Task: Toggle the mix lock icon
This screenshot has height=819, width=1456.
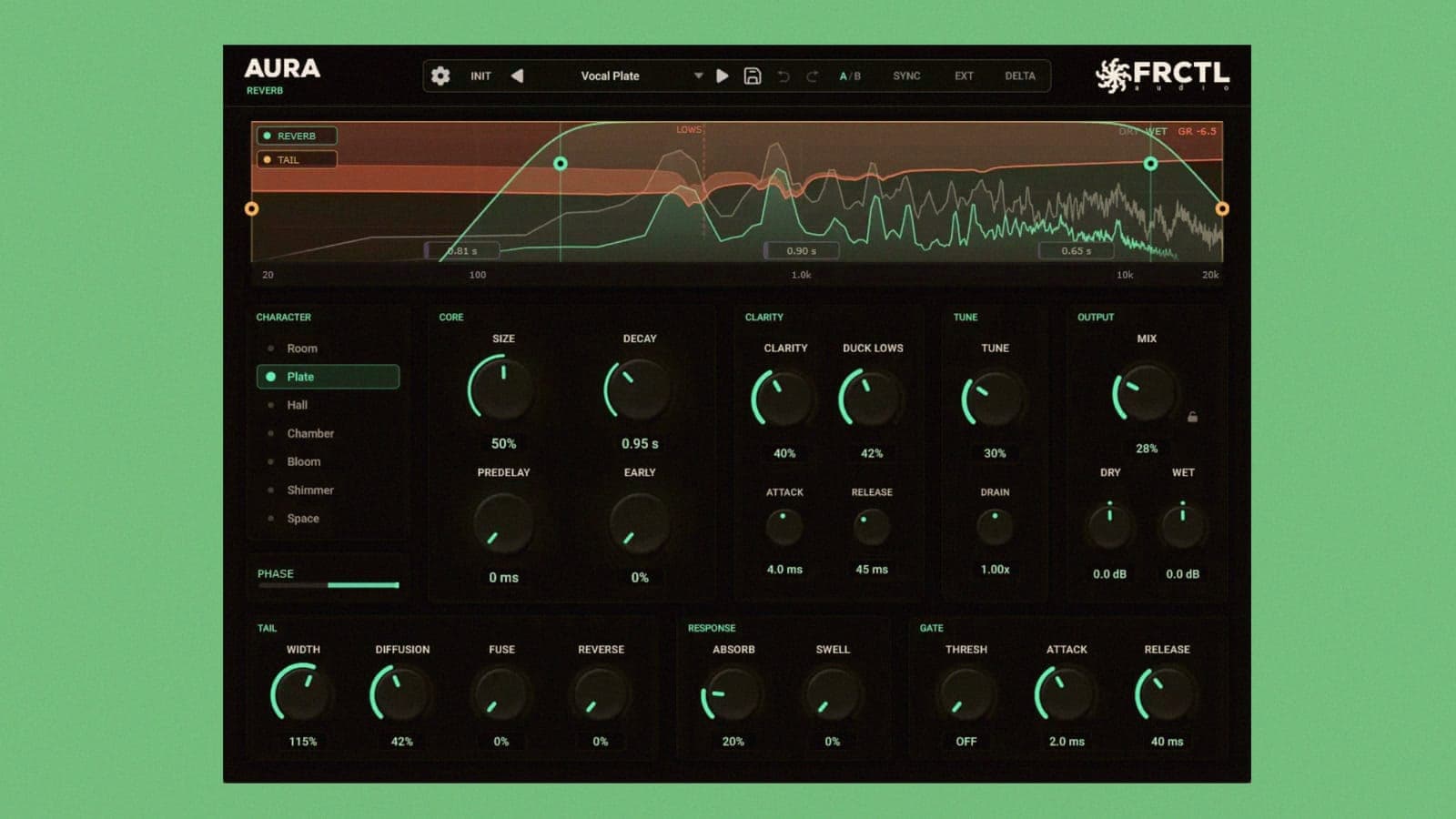Action: tap(1192, 417)
